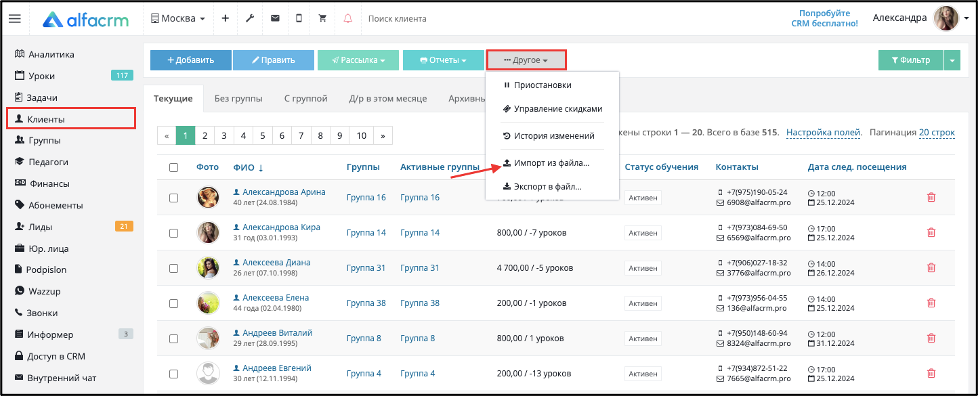Open the red notifications bell
This screenshot has height=397, width=979.
[x=348, y=18]
